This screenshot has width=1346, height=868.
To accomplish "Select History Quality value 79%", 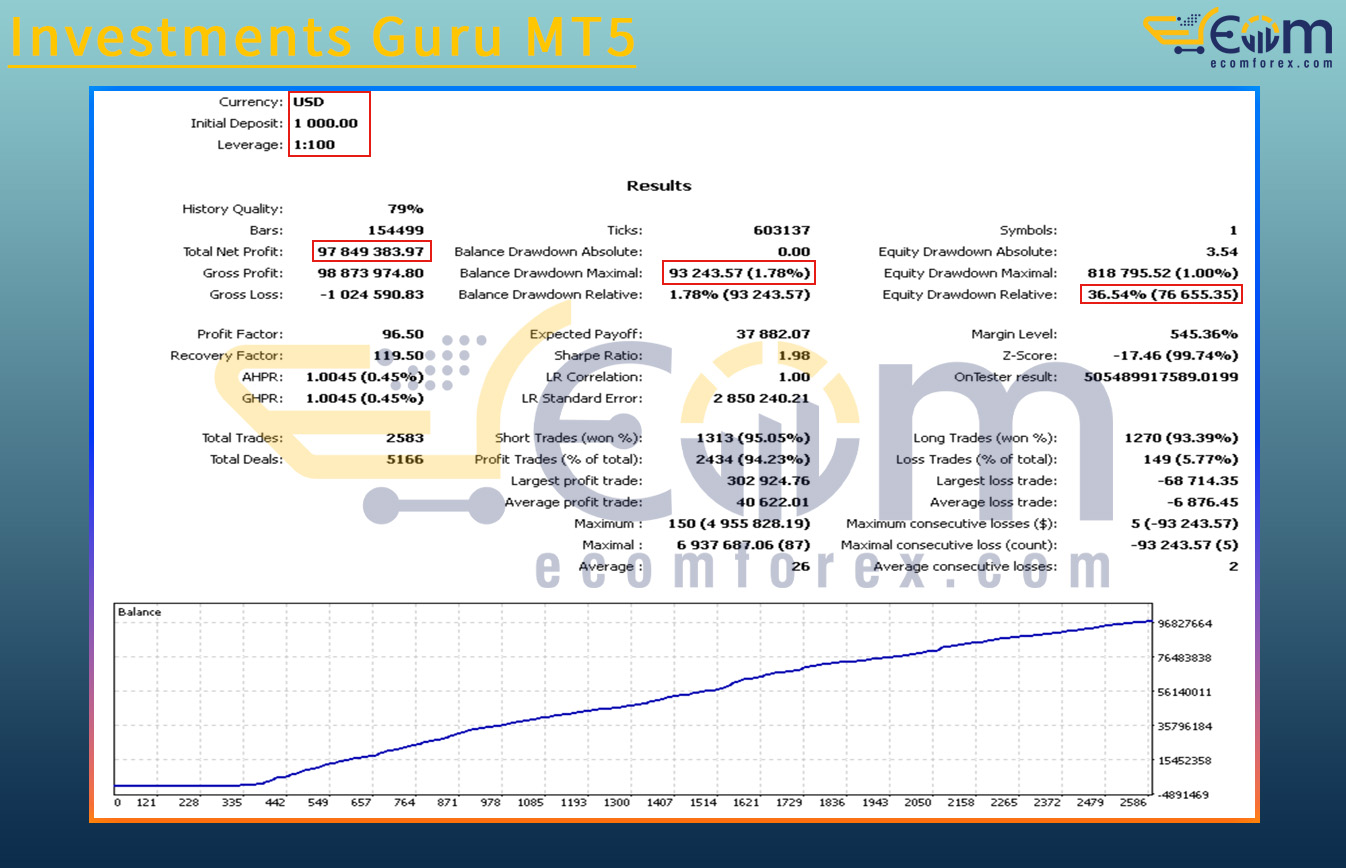I will pos(407,209).
